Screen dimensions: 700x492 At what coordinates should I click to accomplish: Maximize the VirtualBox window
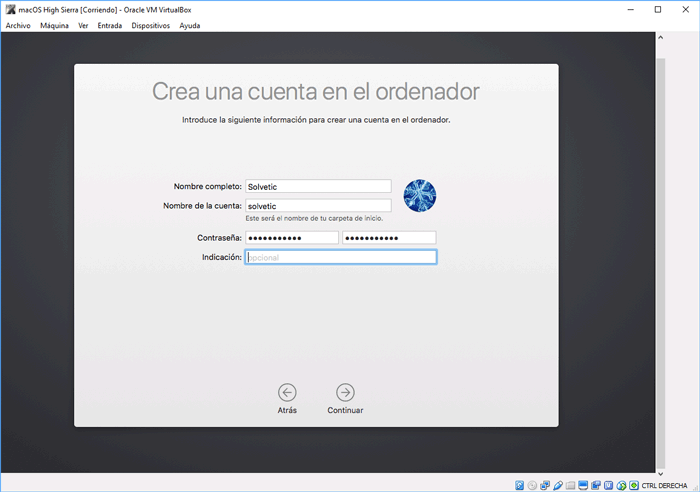658,9
